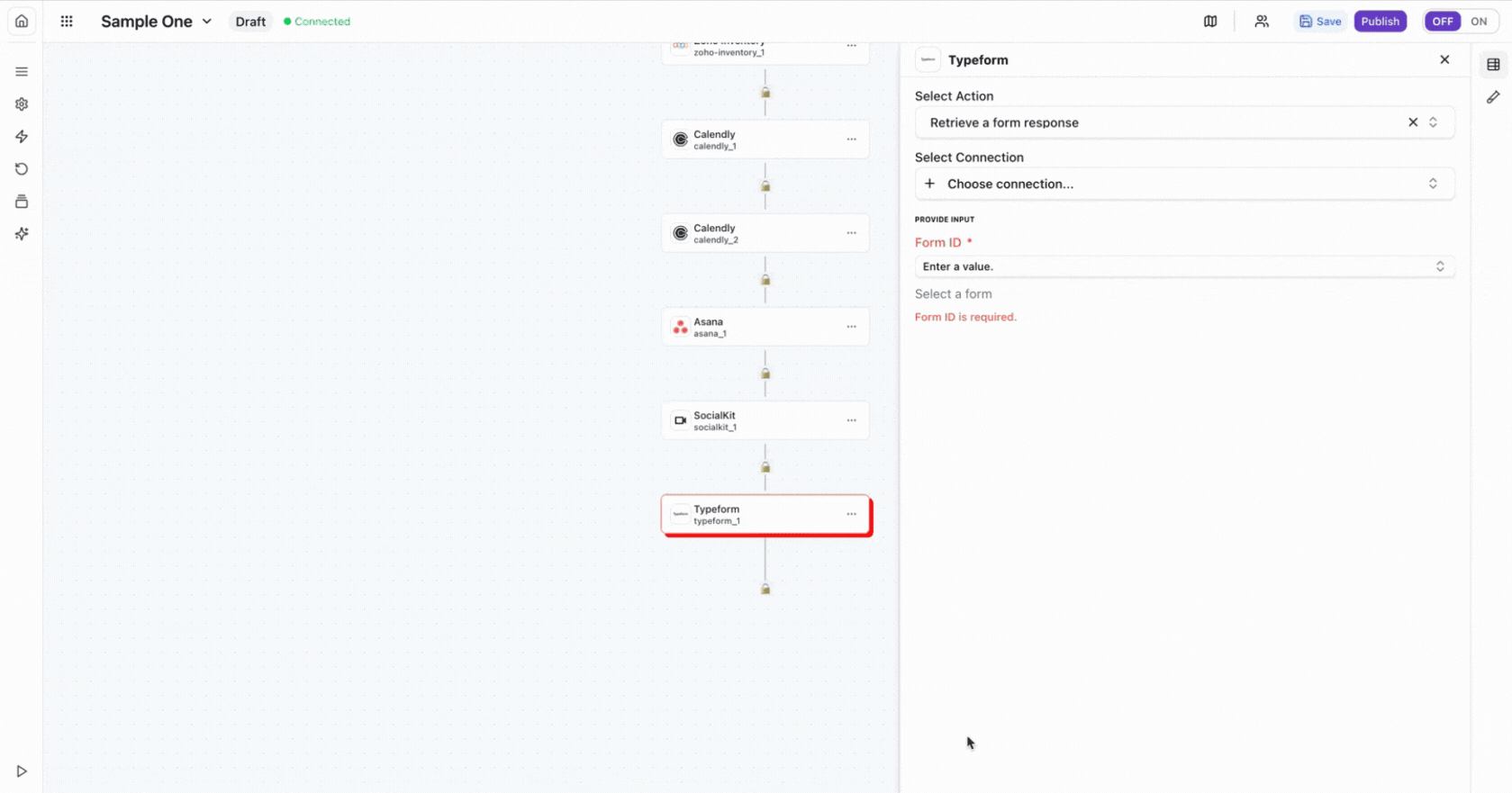Open the Choose connection dropdown
This screenshot has width=1512, height=793.
(1184, 184)
